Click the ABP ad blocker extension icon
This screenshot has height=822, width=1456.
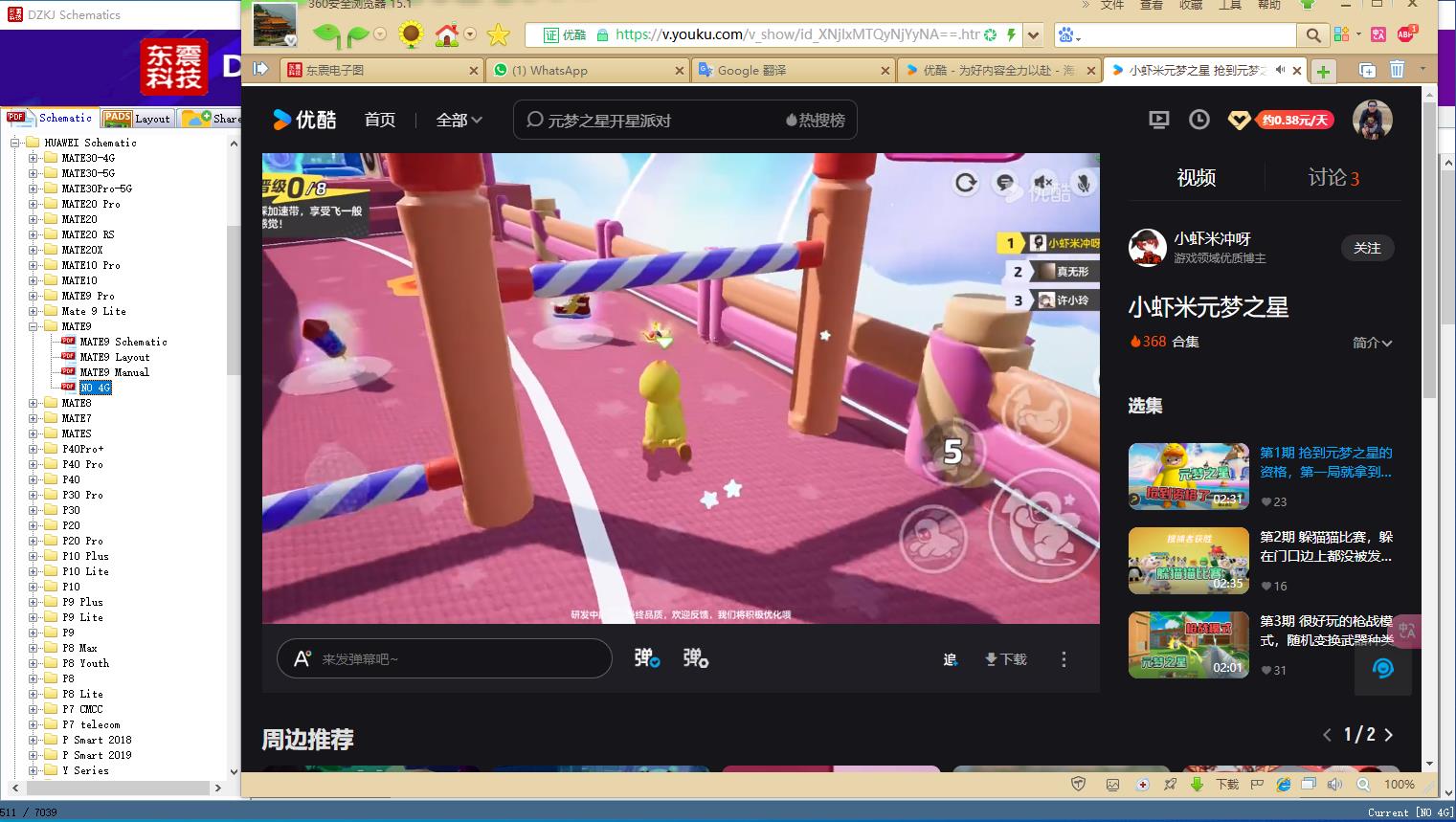[x=1406, y=33]
